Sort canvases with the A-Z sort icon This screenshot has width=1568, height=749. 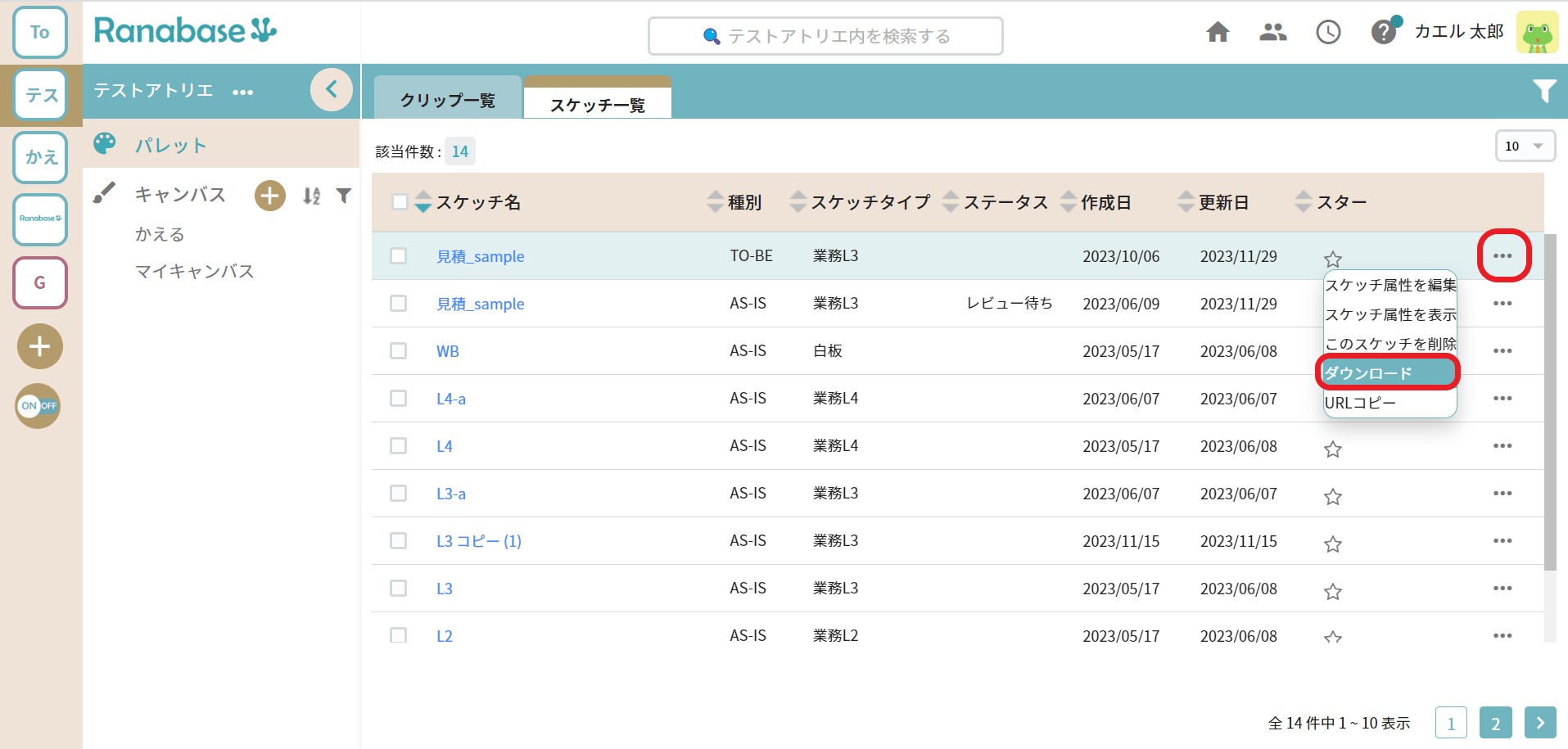point(311,196)
